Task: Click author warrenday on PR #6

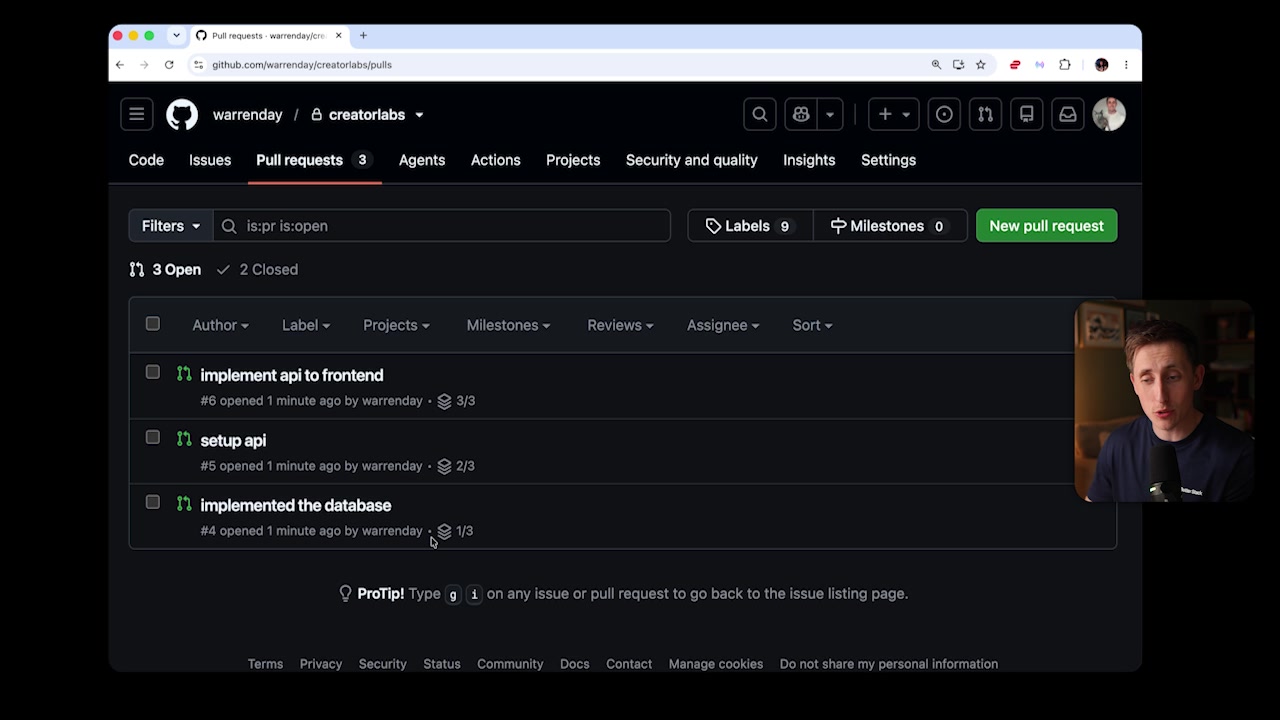Action: click(392, 401)
